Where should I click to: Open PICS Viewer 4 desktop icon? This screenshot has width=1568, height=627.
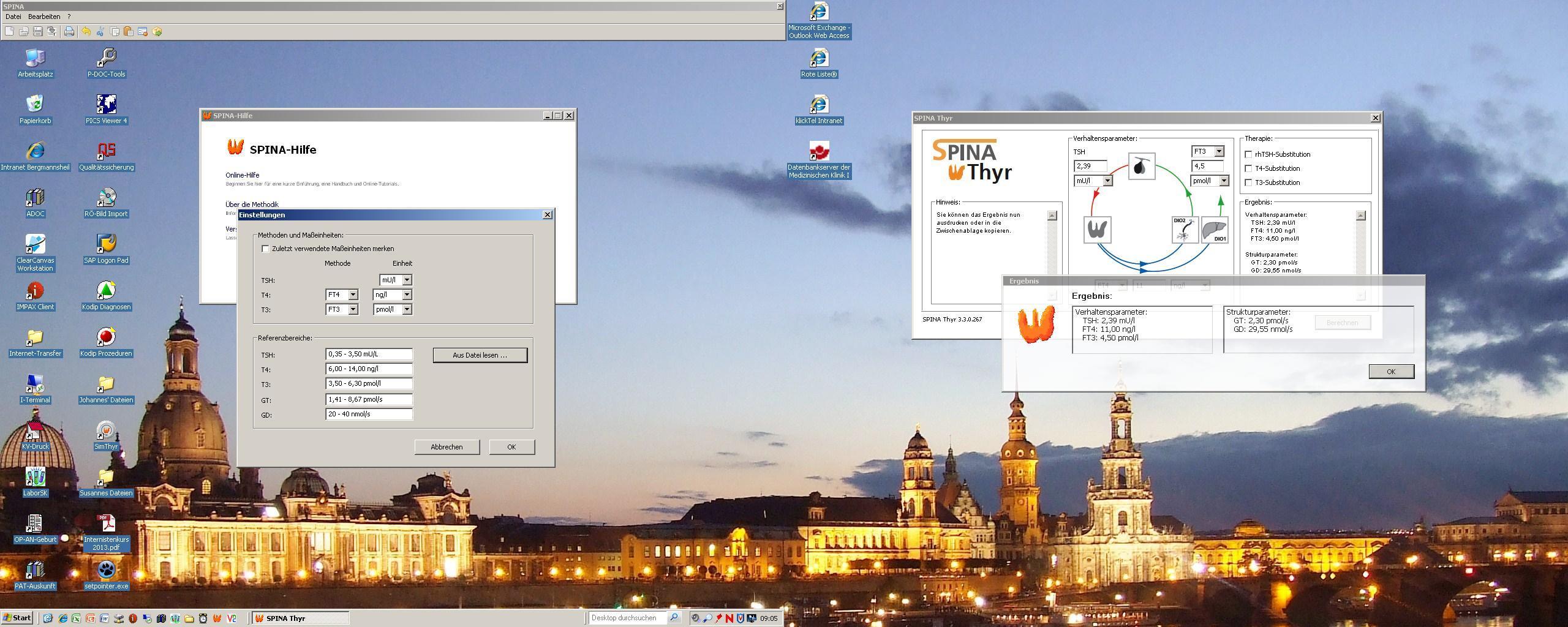pos(106,110)
